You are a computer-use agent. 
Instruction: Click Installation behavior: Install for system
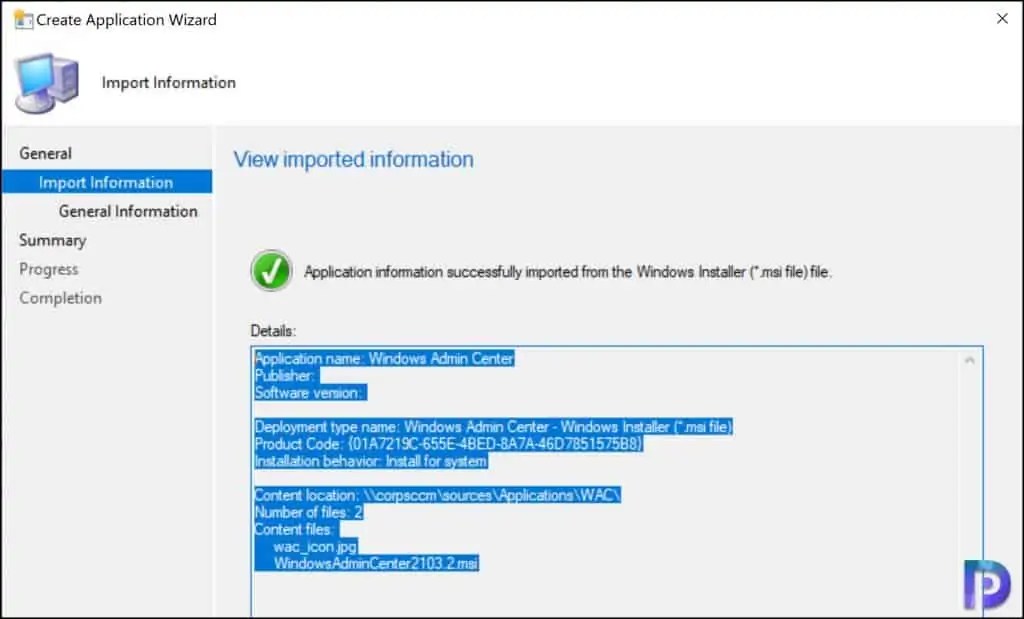pyautogui.click(x=371, y=461)
